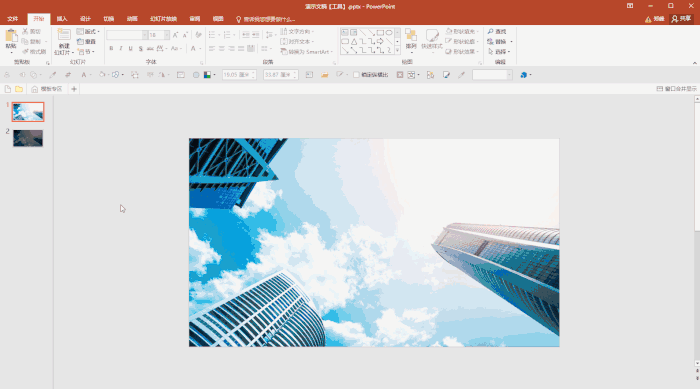
Task: Click the Cut (剪切) scissors icon
Action: point(25,31)
